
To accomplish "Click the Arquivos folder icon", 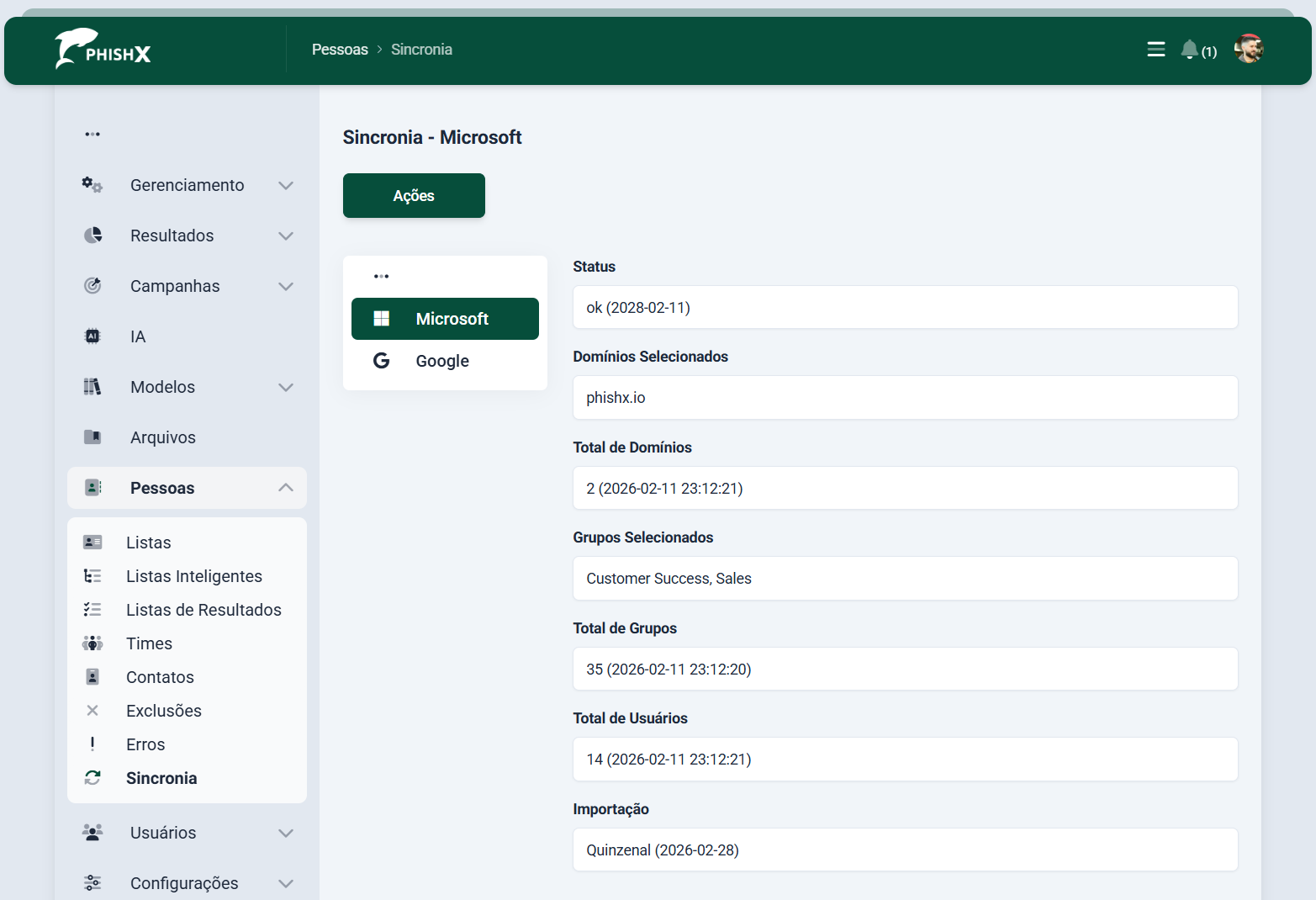I will pyautogui.click(x=92, y=437).
